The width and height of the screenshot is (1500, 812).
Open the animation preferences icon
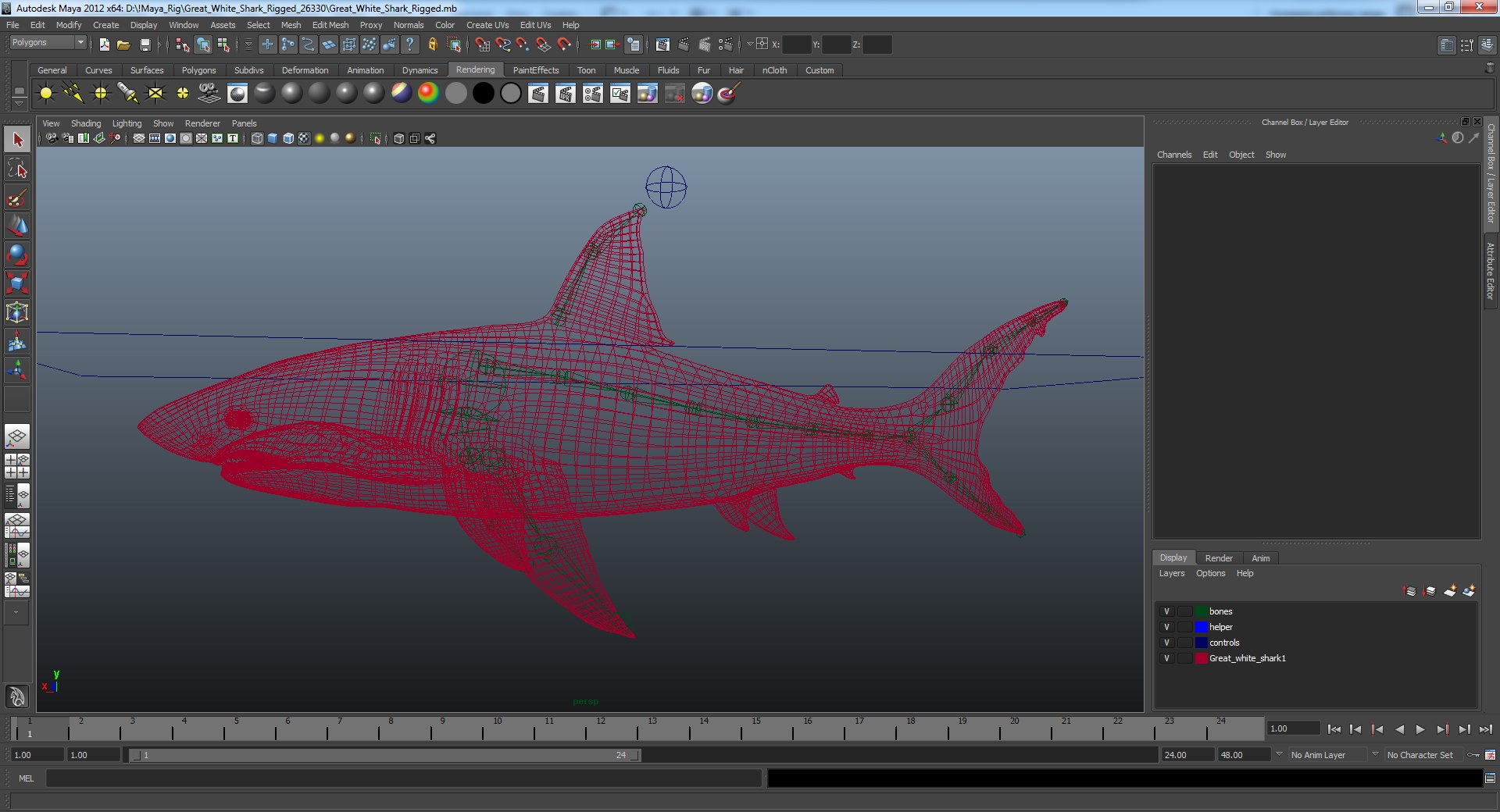(x=1490, y=755)
